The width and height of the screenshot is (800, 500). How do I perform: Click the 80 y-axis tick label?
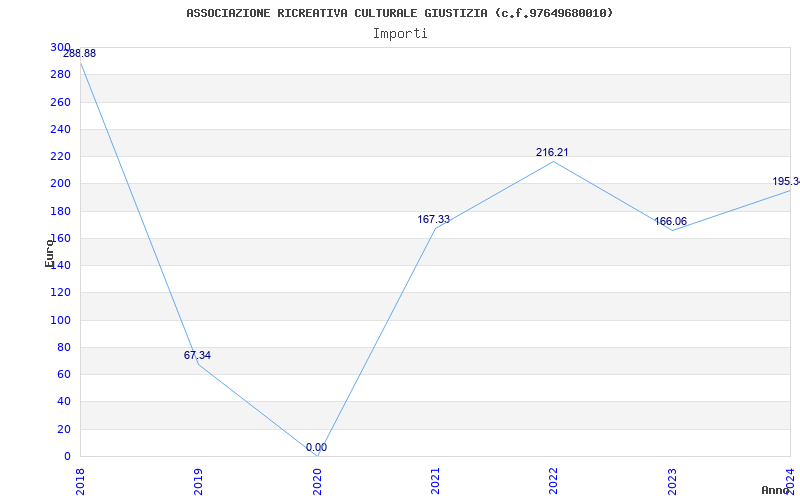click(63, 347)
